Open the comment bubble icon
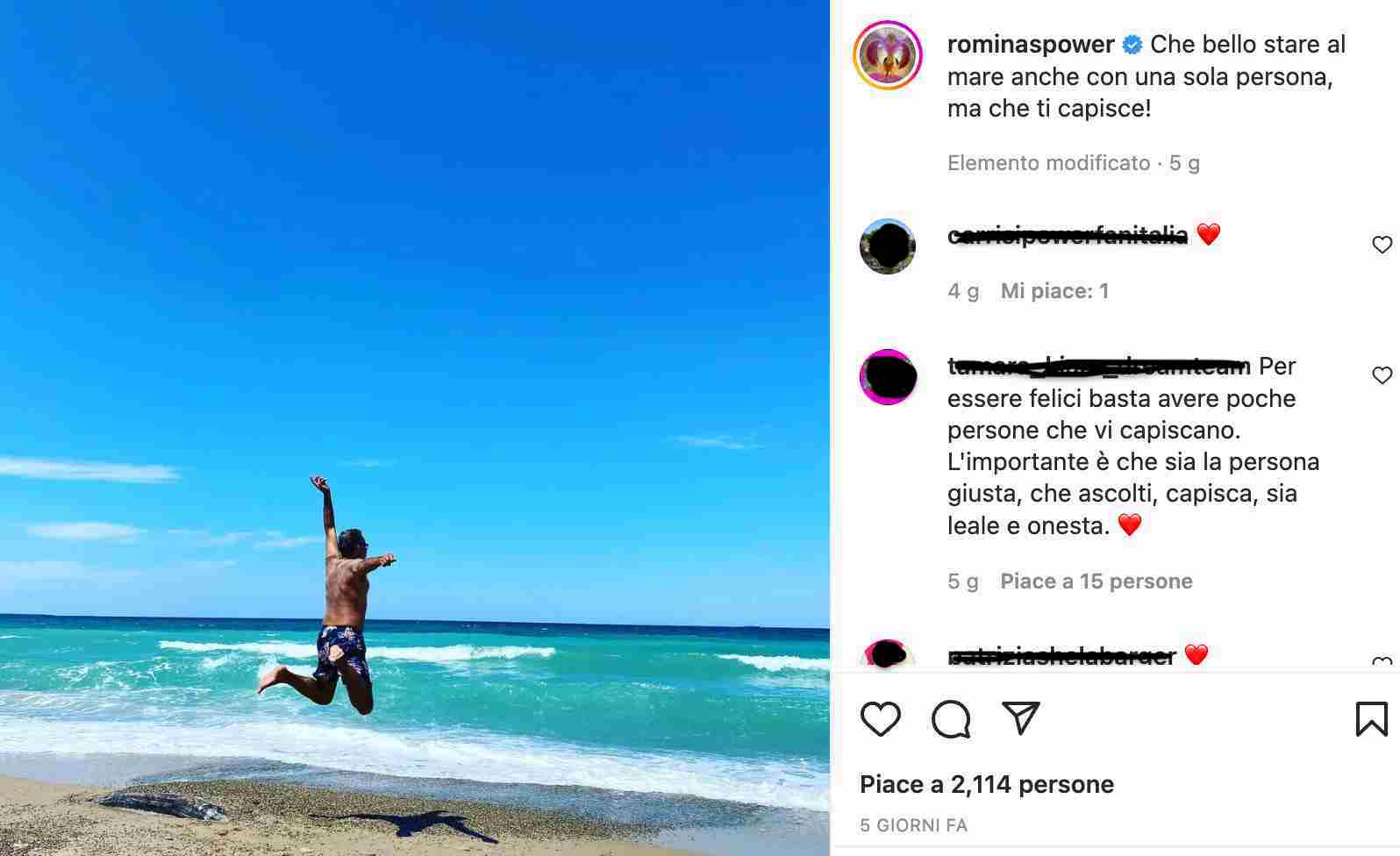 coord(951,719)
